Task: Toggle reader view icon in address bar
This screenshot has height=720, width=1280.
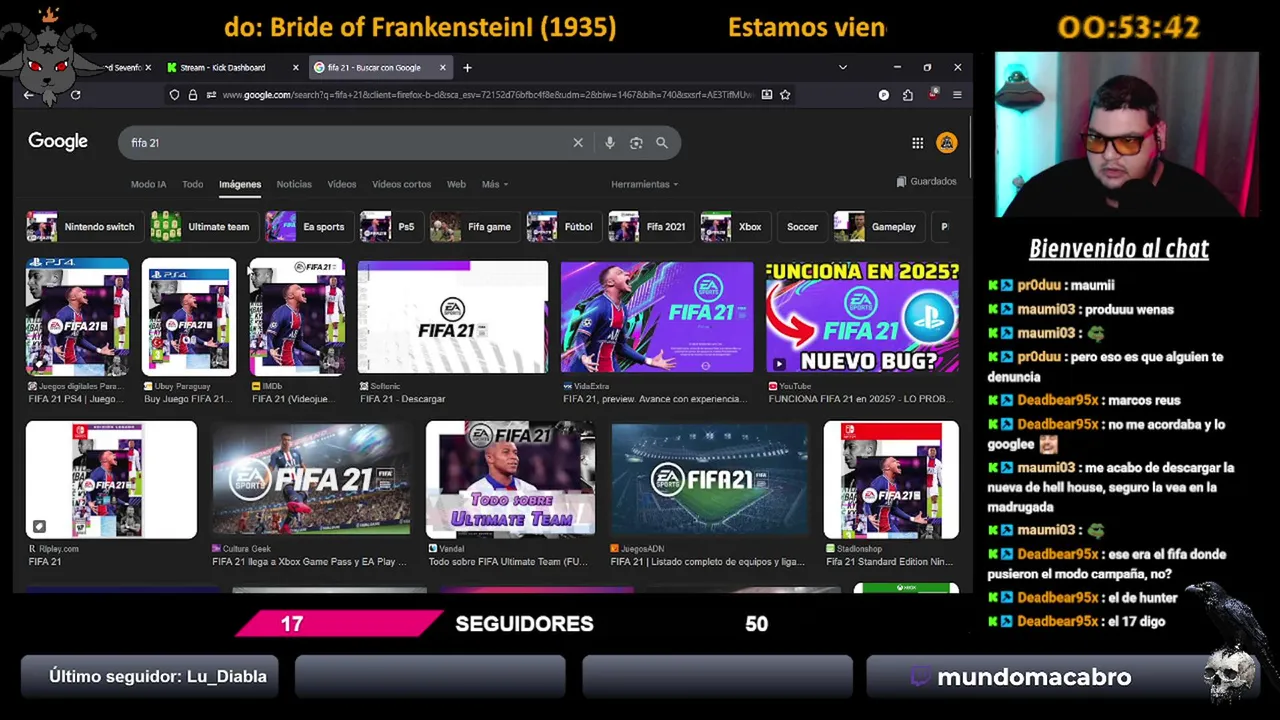Action: coord(766,95)
